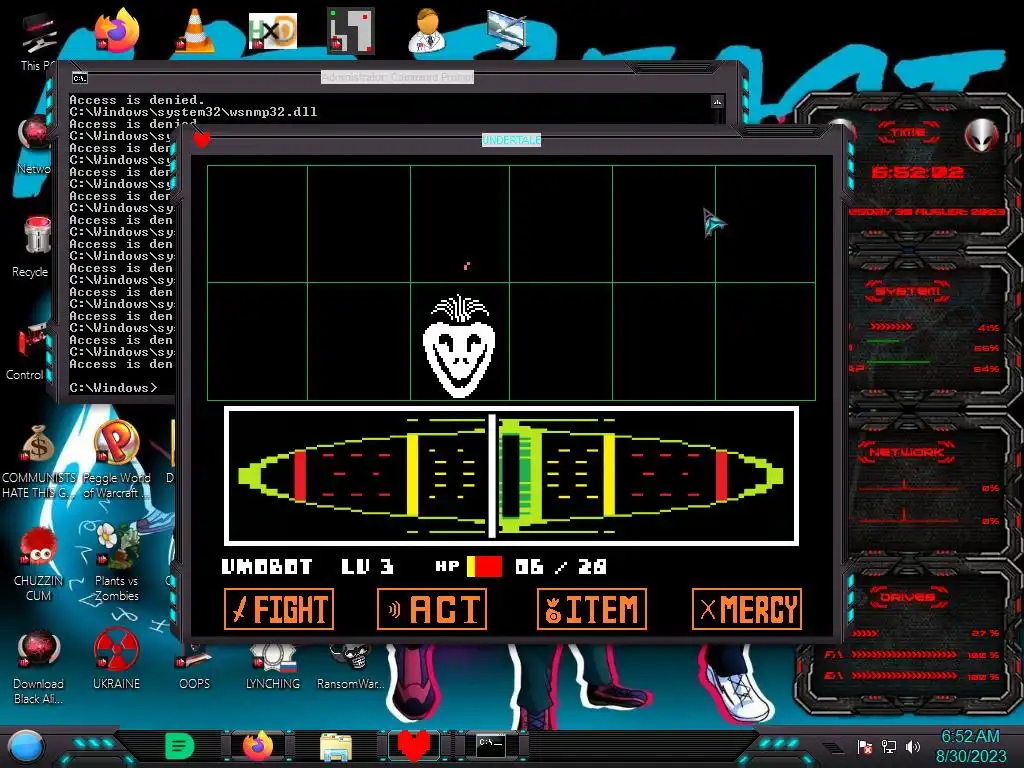Open the green notes app on the taskbar
Screen dimensions: 1024x768
180,746
